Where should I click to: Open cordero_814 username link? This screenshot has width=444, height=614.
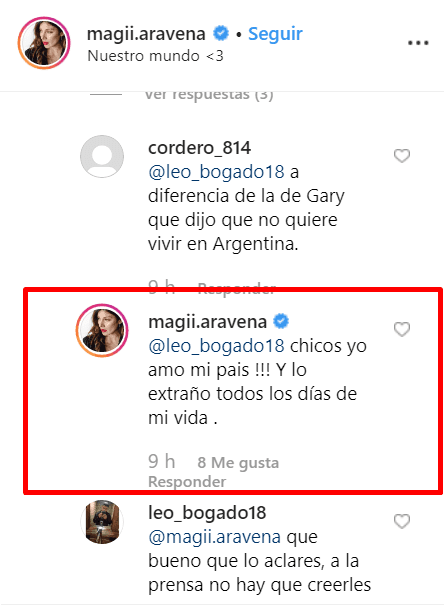199,148
